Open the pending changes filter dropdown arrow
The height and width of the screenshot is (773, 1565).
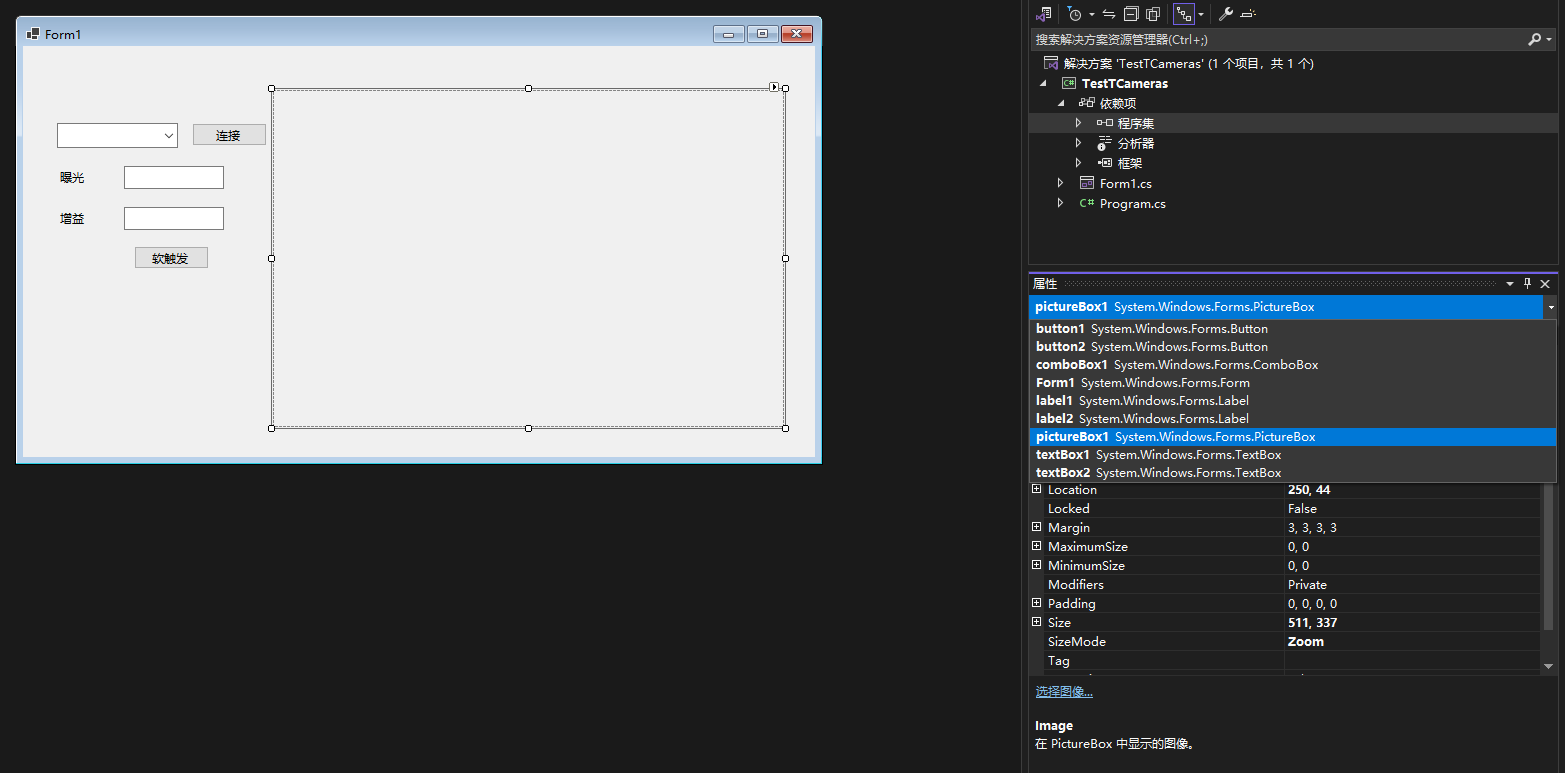pos(1091,14)
